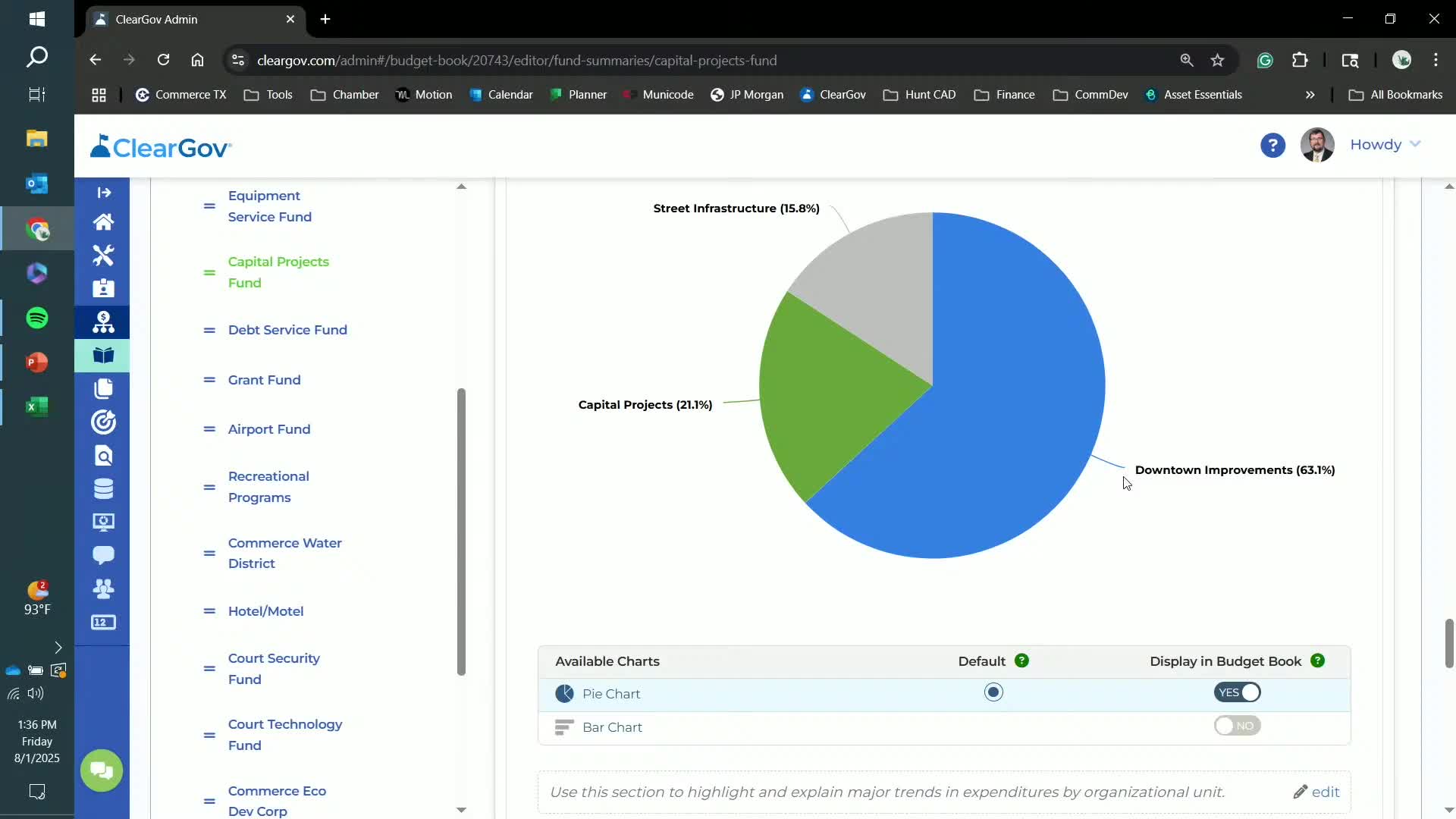Click the speech bubble icon in sidebar
The image size is (1456, 819).
(103, 555)
